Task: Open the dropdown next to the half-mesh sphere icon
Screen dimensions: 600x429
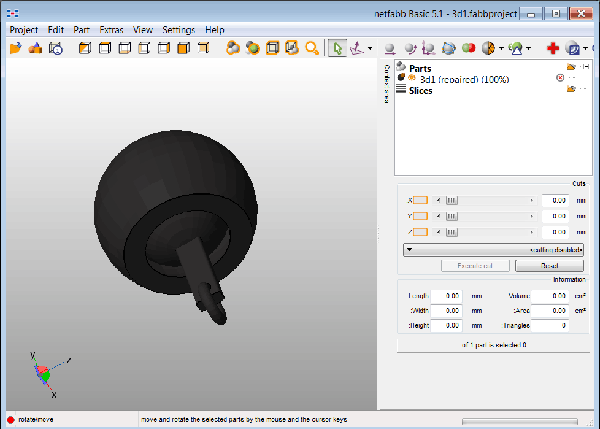Action: [x=501, y=49]
